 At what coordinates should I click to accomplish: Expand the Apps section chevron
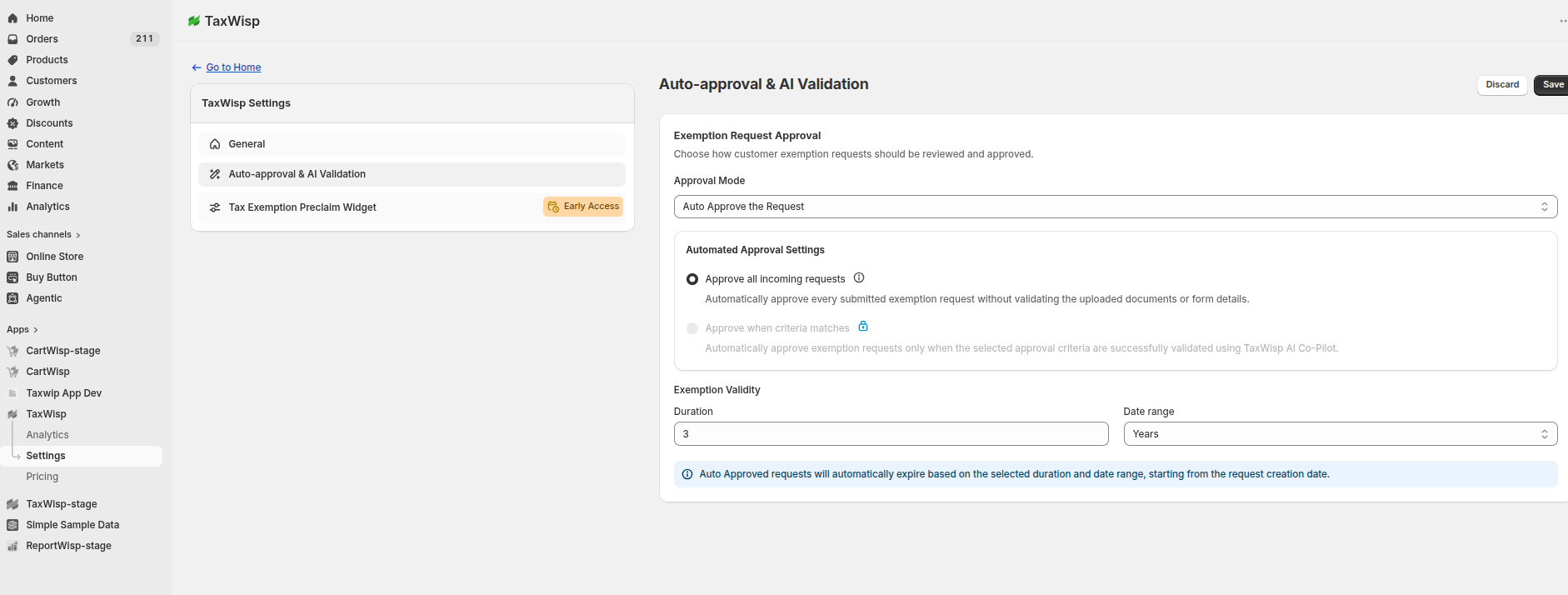[x=36, y=330]
